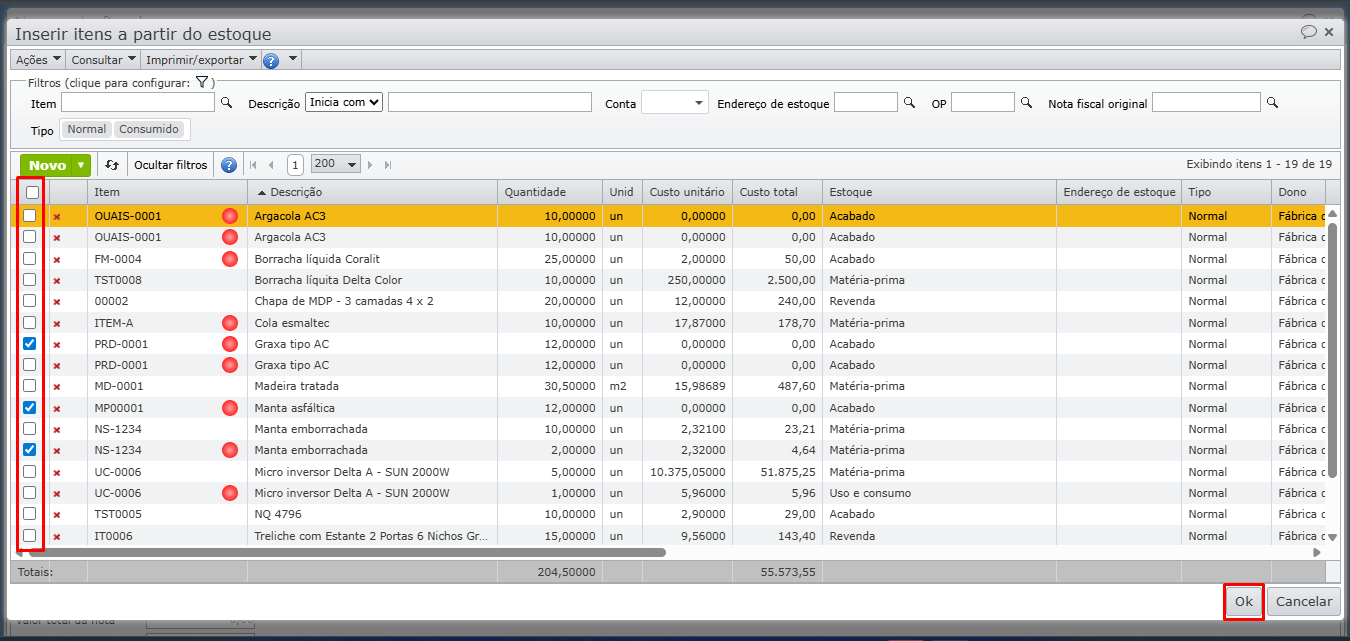
Task: Click the red delete X on FM-0004 row
Action: (x=56, y=259)
